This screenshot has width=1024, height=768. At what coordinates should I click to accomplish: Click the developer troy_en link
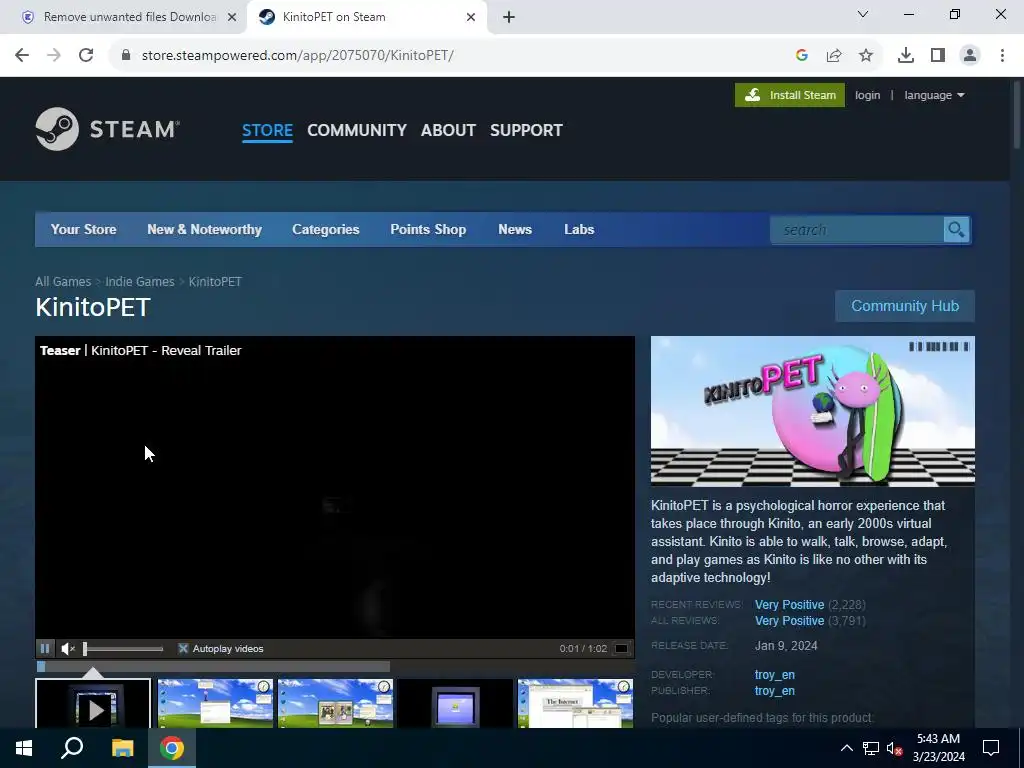(x=775, y=675)
